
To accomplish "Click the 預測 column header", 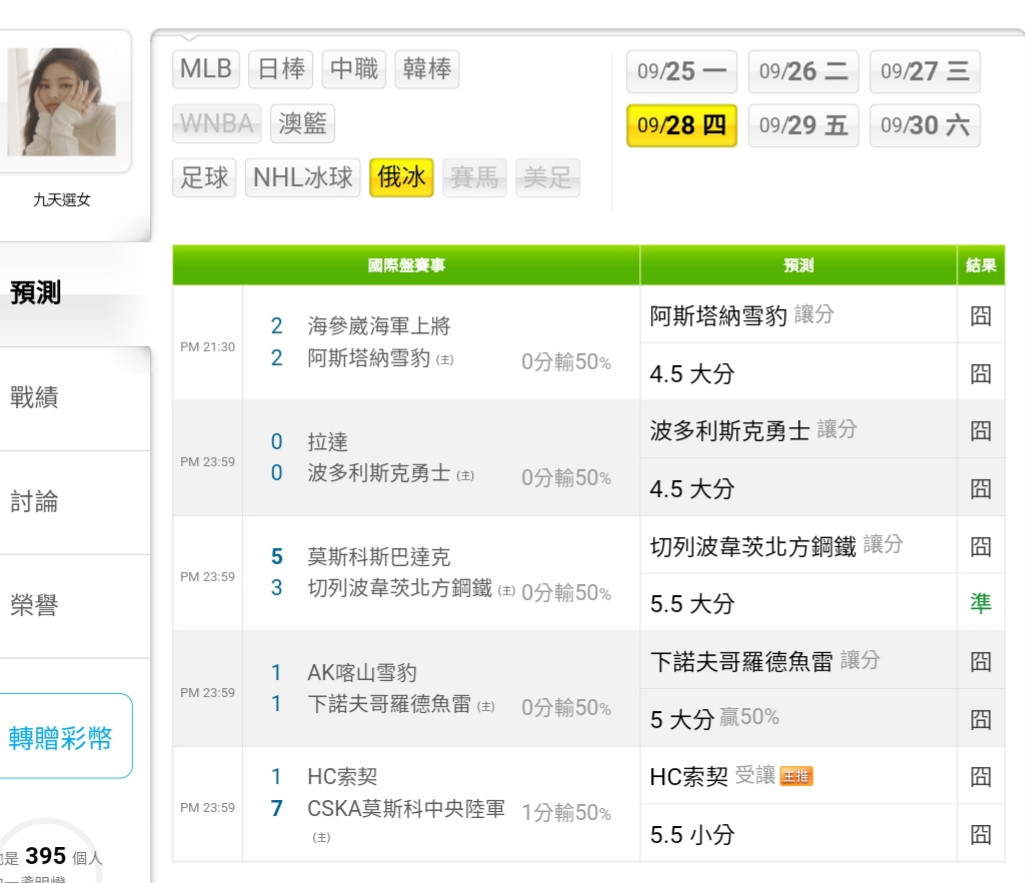I will (x=799, y=265).
